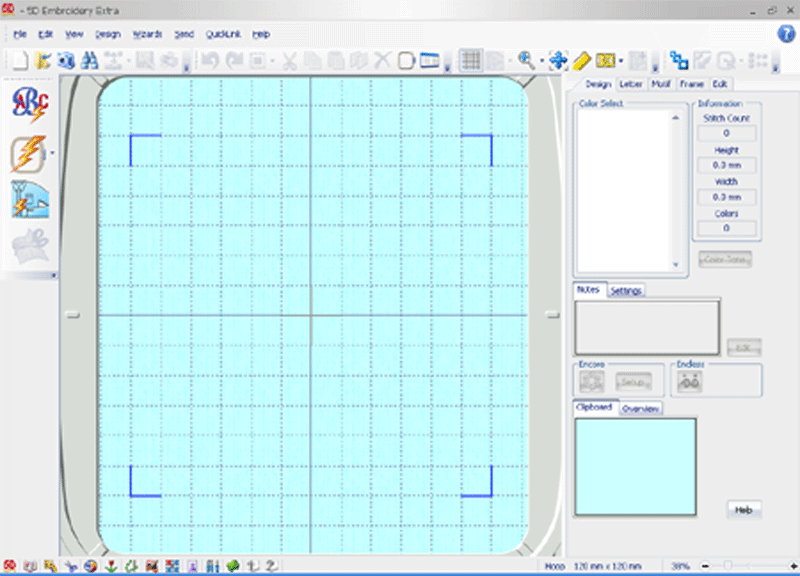Click the green recycle arrows QuickLink icon

pyautogui.click(x=132, y=566)
